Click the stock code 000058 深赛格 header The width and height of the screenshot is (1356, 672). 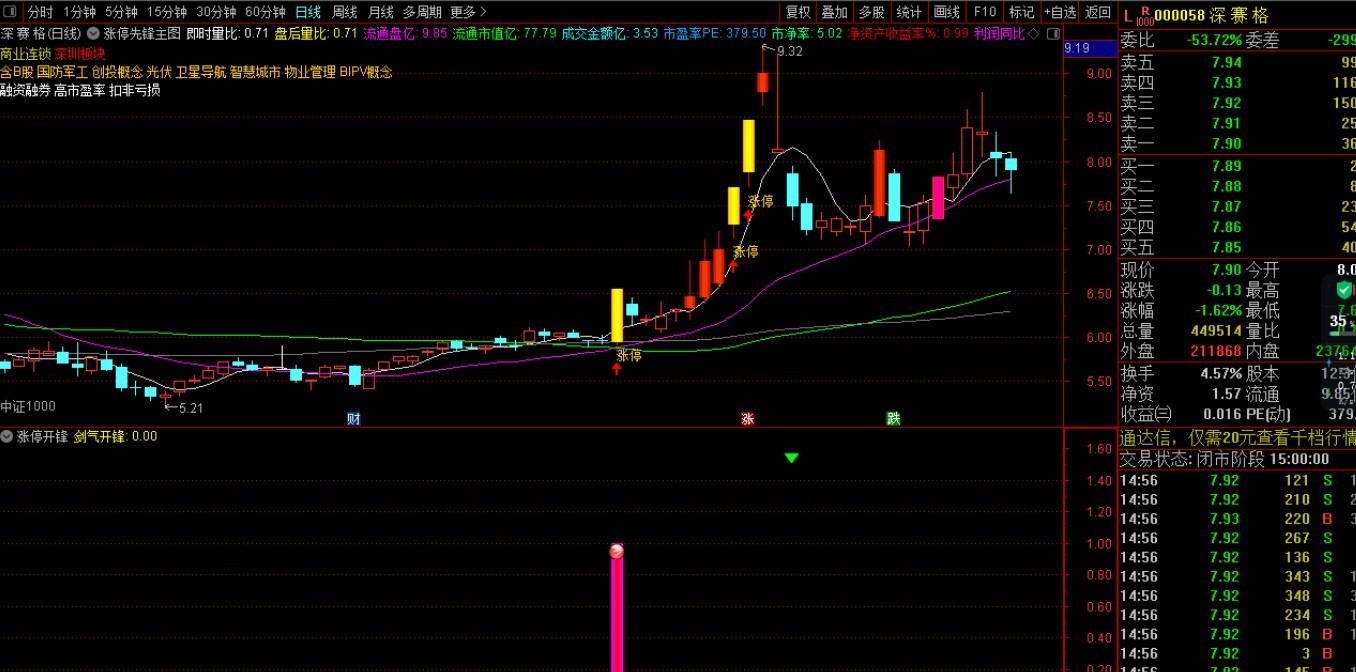[1212, 16]
